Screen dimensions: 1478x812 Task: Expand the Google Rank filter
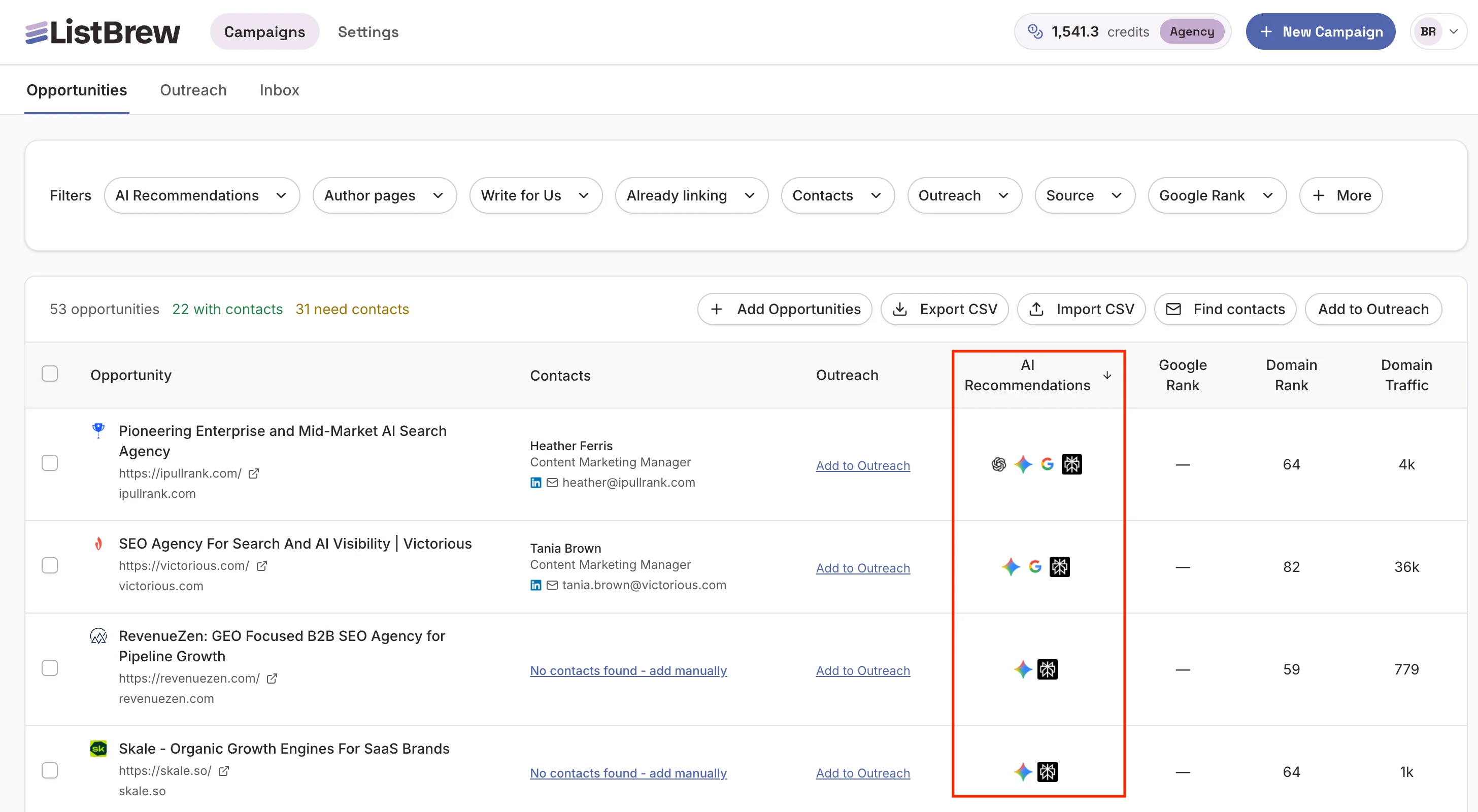tap(1217, 196)
